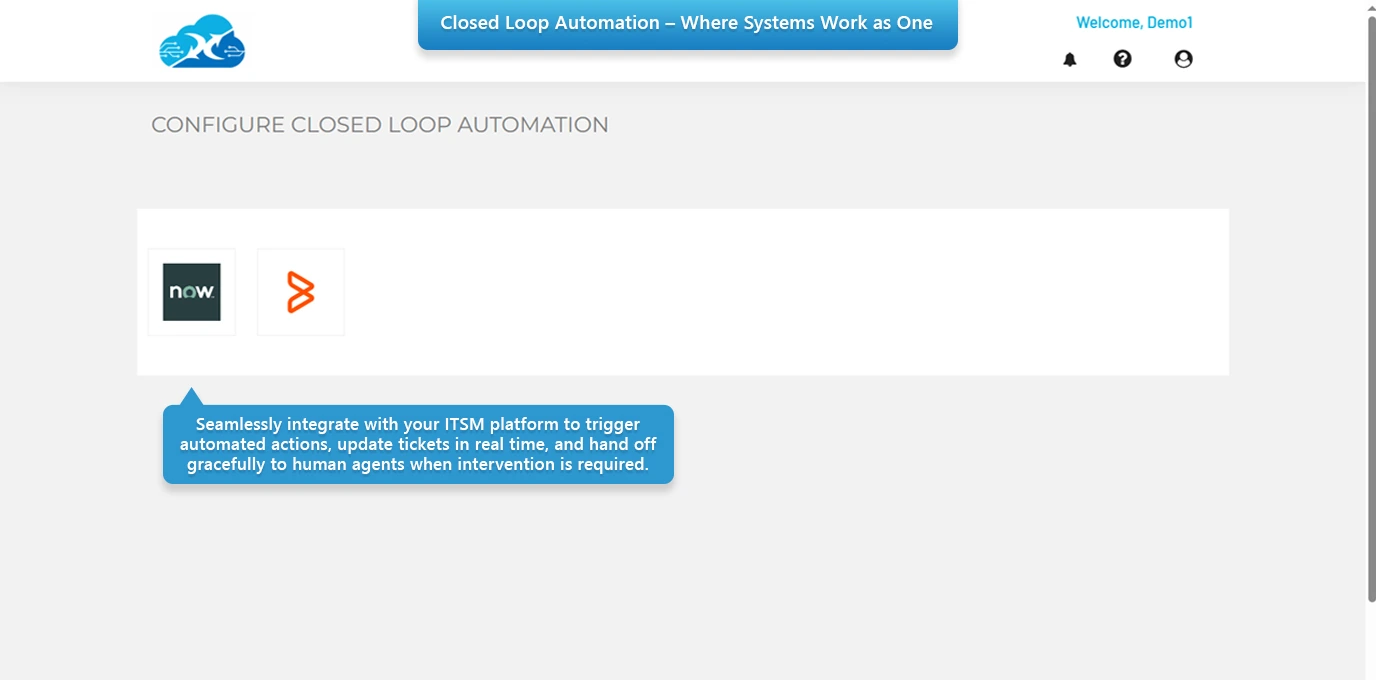
Task: Click the "Welcome, Demo1" link
Action: click(x=1134, y=23)
